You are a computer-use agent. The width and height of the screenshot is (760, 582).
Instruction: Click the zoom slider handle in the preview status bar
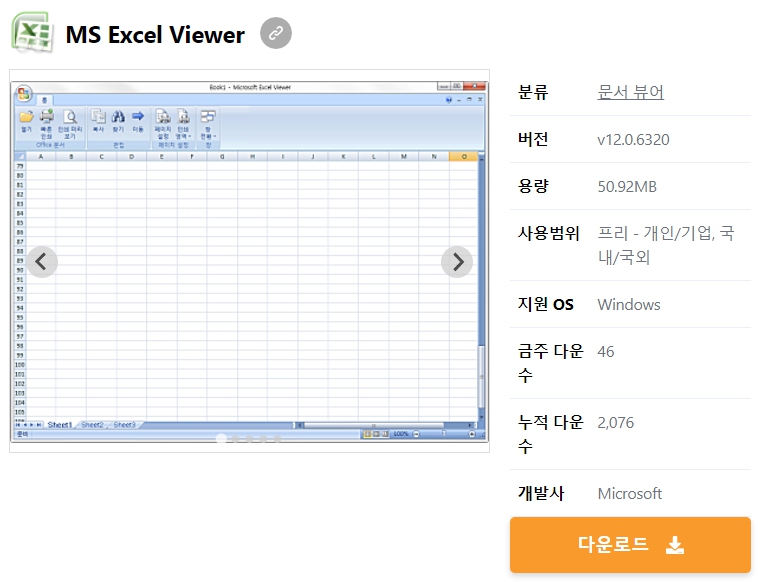coord(443,434)
